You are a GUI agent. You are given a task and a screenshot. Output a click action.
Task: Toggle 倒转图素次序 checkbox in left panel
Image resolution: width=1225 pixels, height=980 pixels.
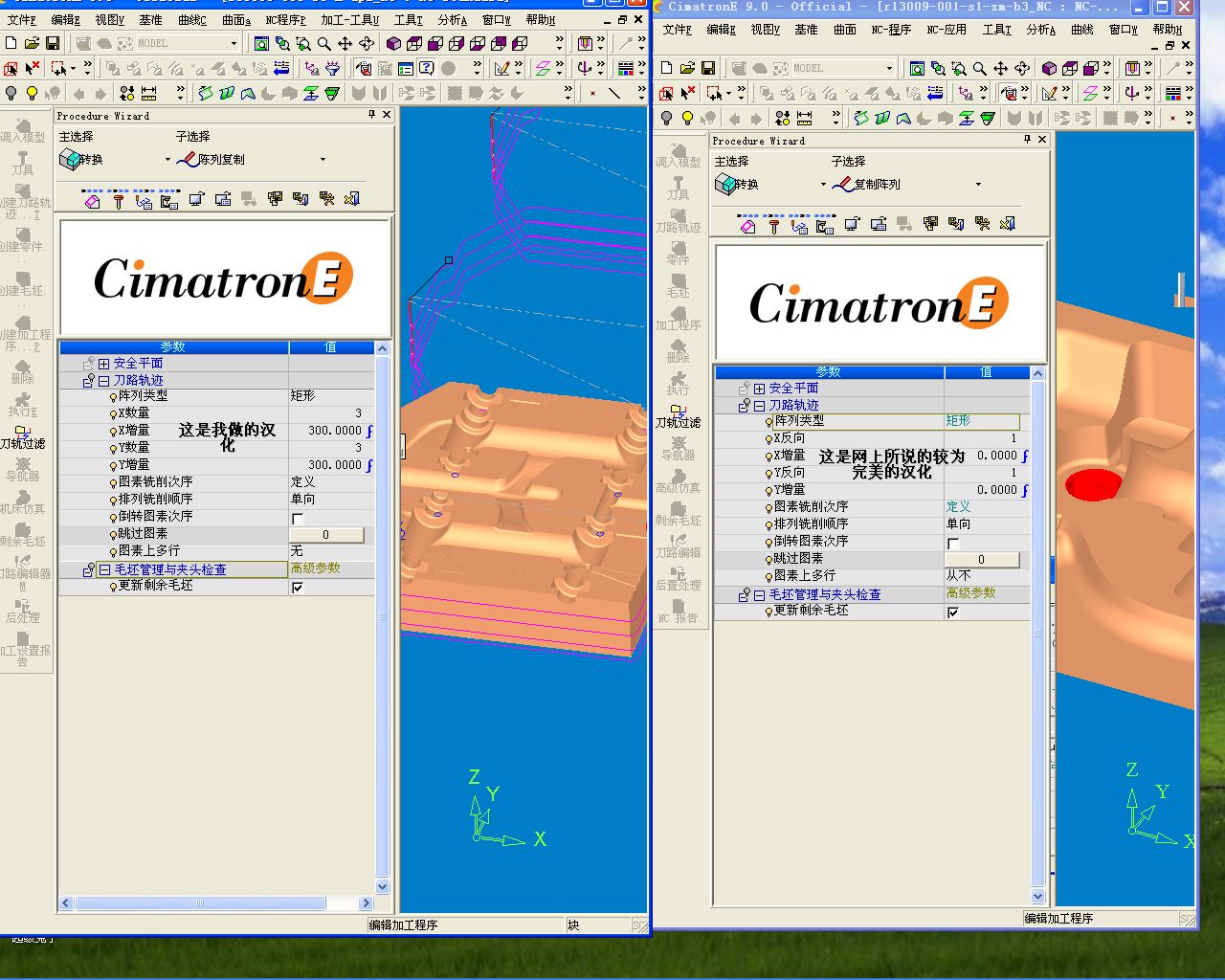(298, 518)
